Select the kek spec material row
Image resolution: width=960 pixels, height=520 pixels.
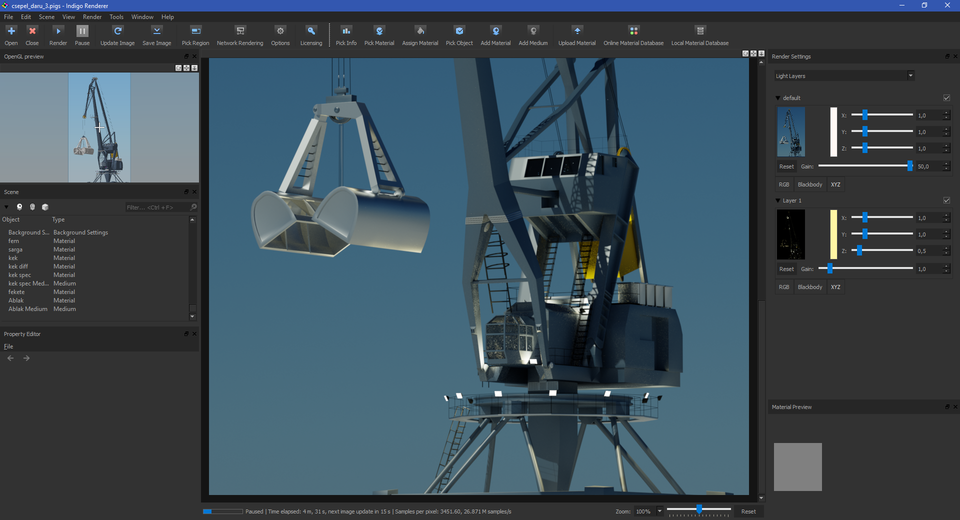click(x=20, y=275)
